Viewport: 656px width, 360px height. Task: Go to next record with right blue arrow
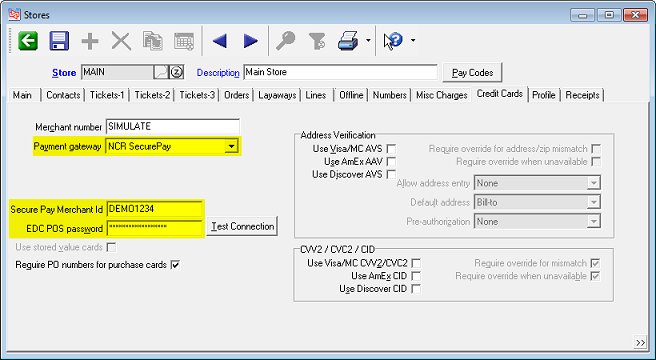coord(251,41)
